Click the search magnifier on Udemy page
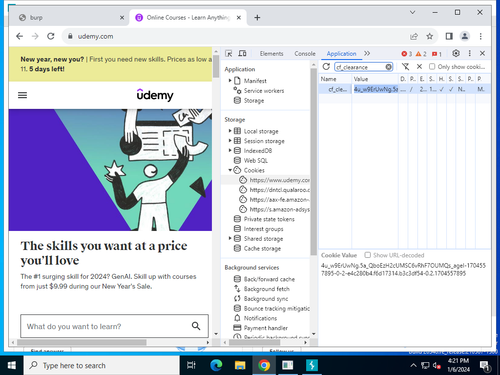The height and width of the screenshot is (375, 500). [x=196, y=326]
